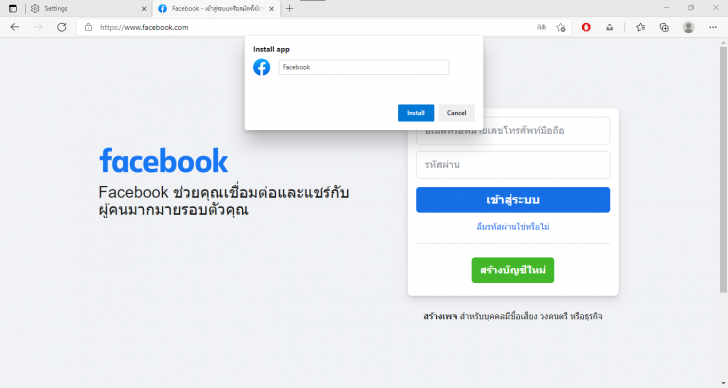Open the สร้างเพจ create page link
This screenshot has width=728, height=388.
click(x=440, y=317)
